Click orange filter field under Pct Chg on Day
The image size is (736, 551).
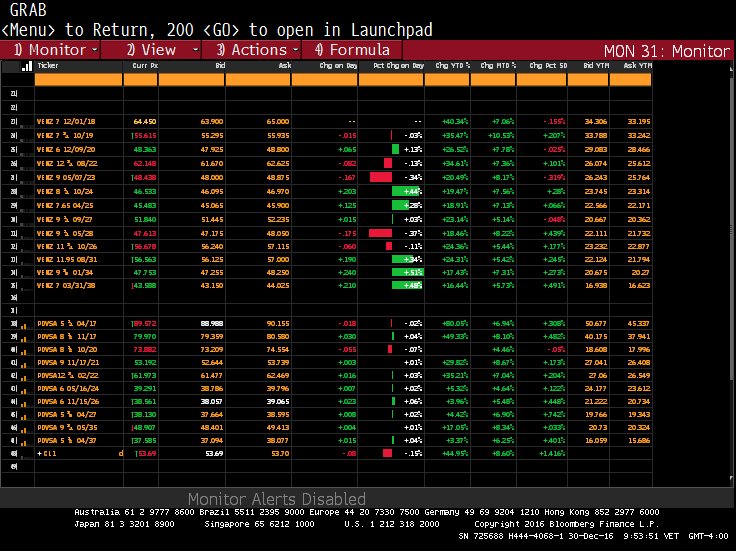[391, 80]
